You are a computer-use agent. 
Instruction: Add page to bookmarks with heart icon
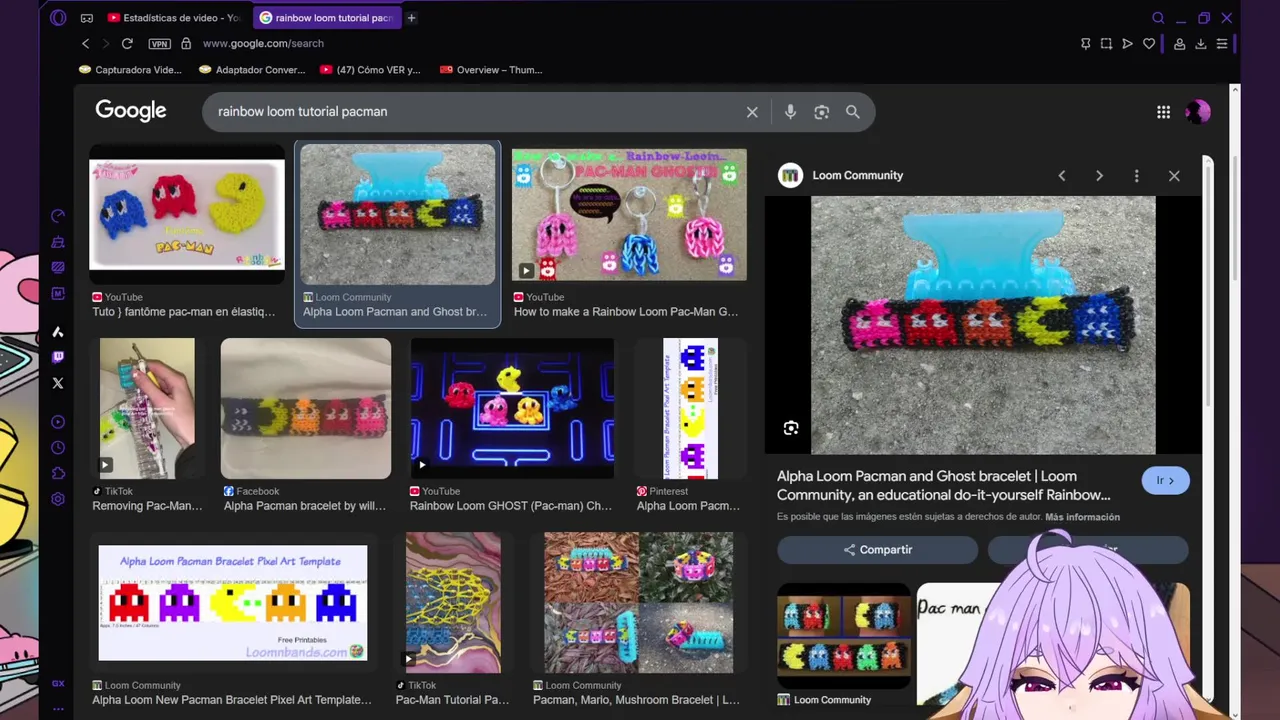click(x=1149, y=43)
